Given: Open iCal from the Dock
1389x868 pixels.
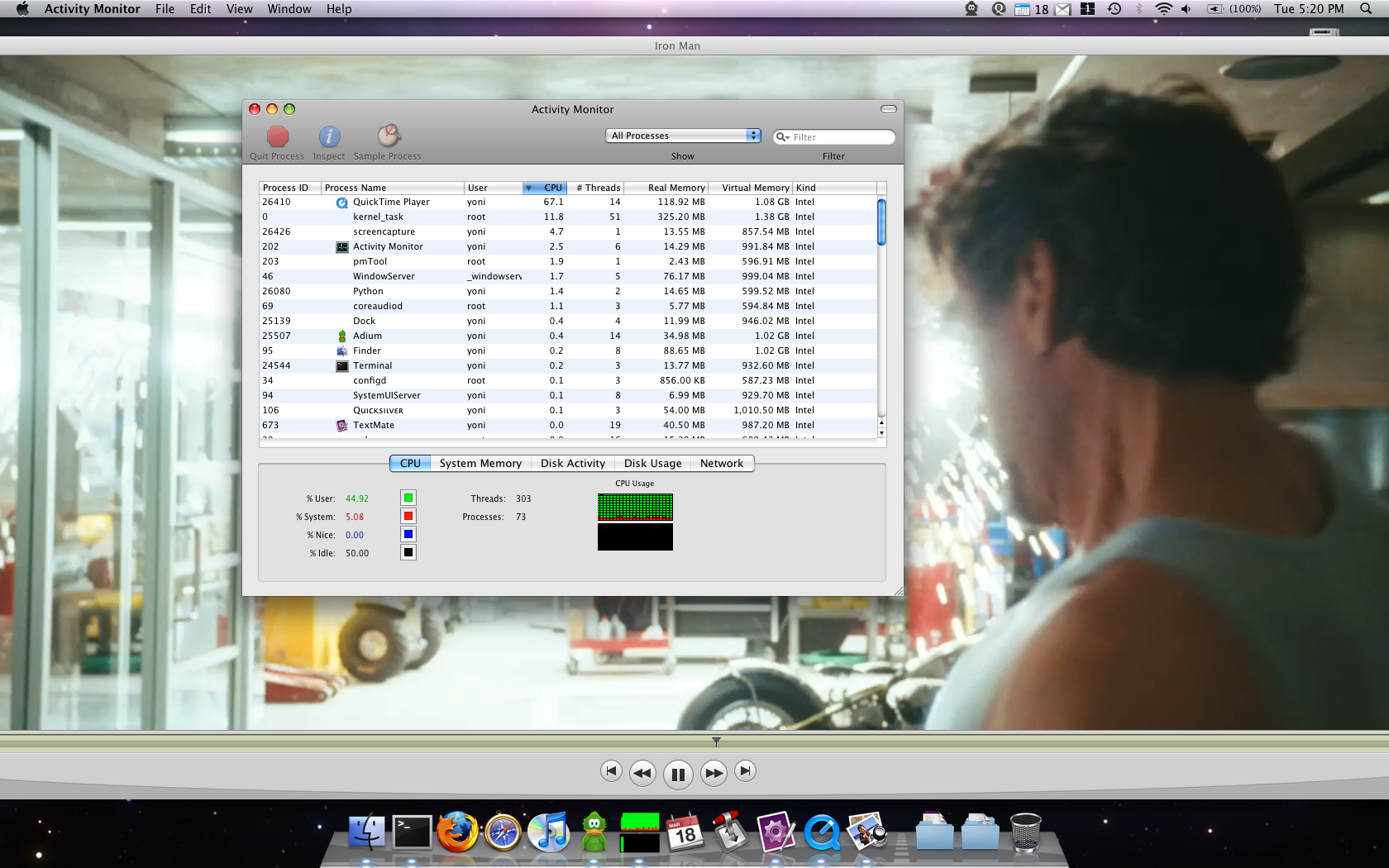Looking at the screenshot, I should [685, 832].
